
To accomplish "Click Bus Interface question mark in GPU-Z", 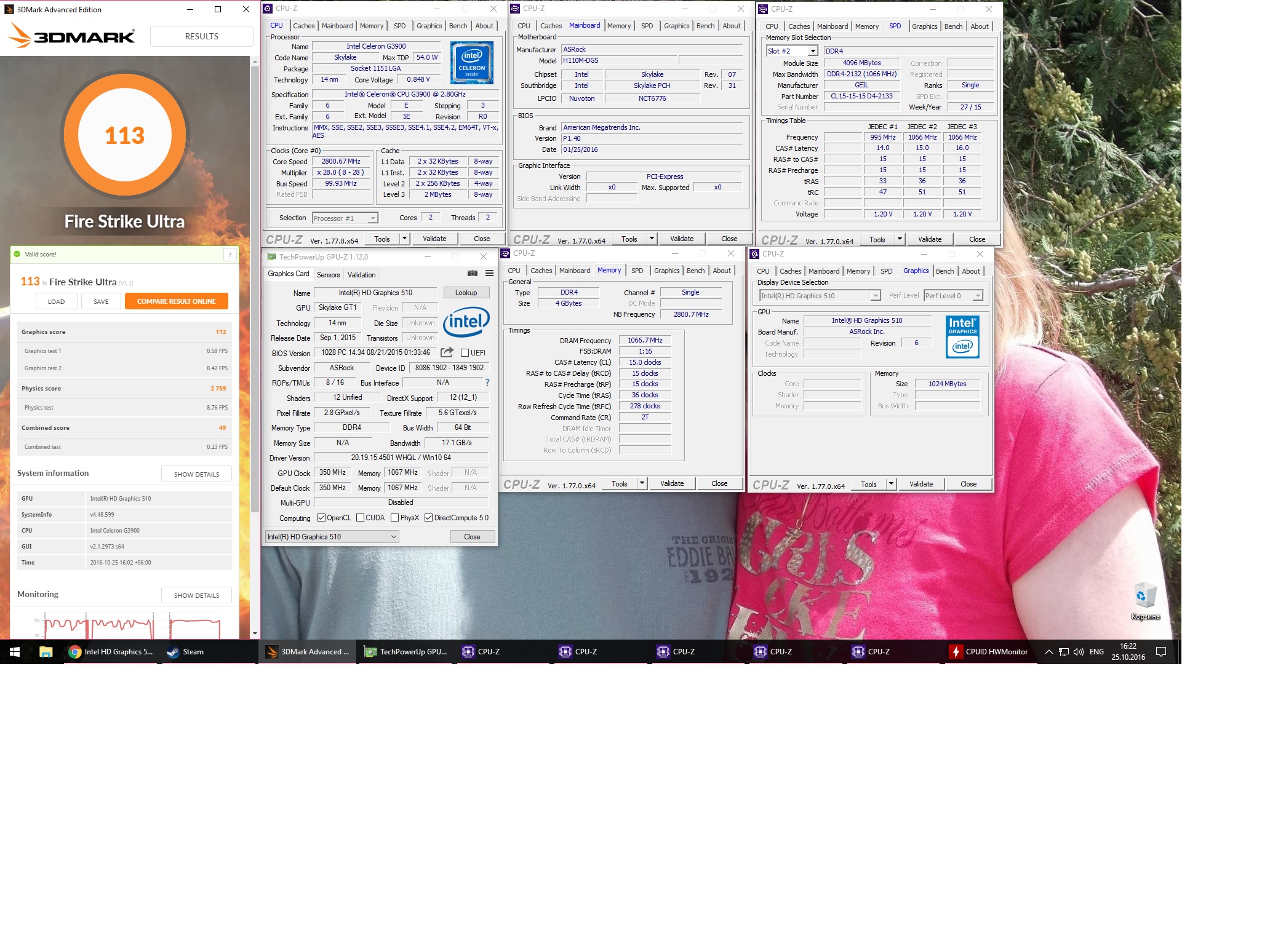I will [487, 382].
